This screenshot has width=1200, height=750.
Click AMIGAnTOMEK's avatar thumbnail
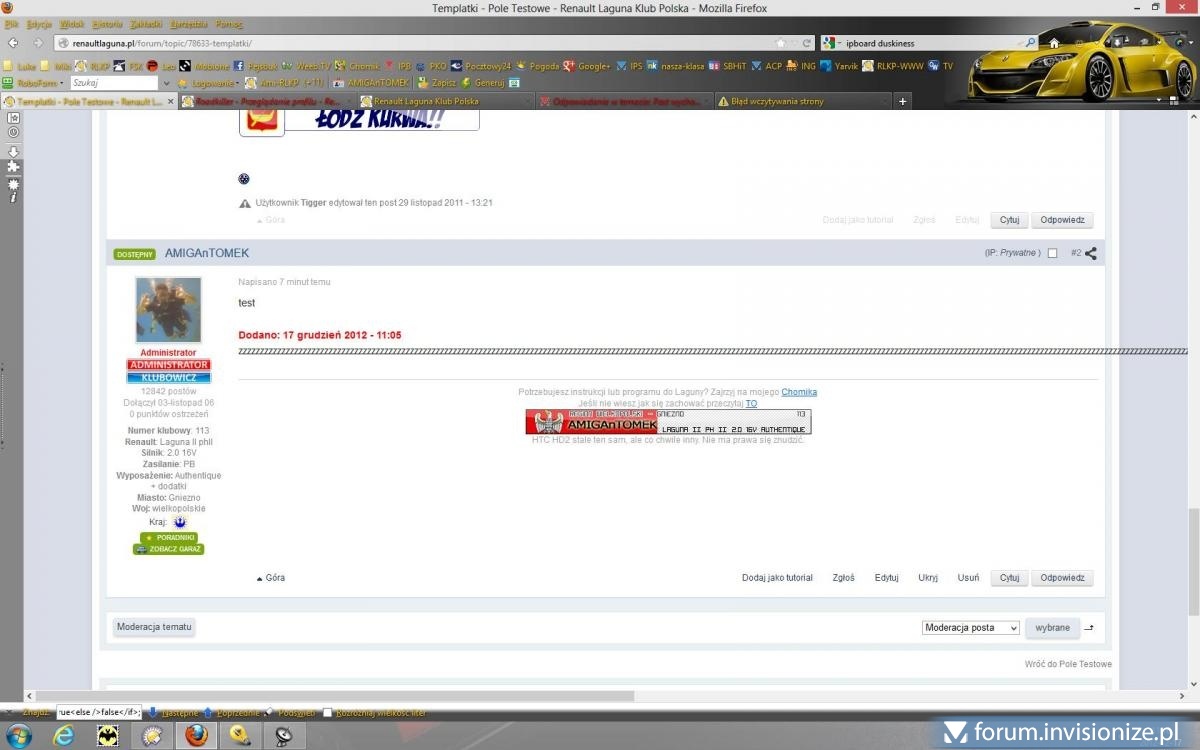click(x=168, y=310)
